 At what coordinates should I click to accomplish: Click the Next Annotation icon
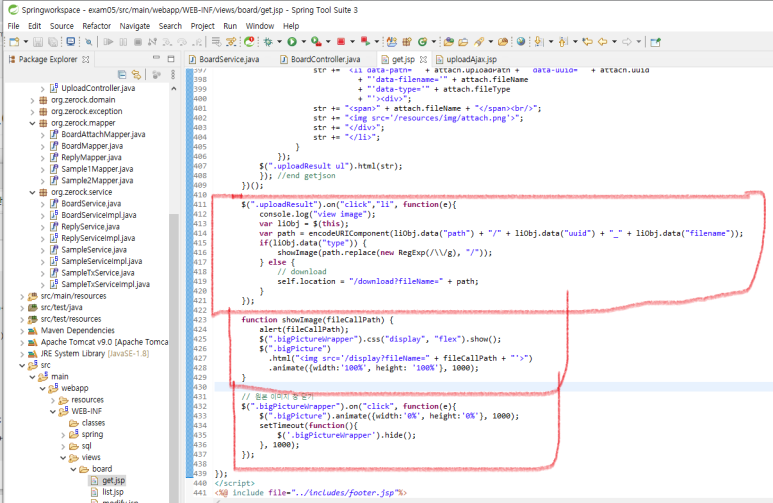539,42
